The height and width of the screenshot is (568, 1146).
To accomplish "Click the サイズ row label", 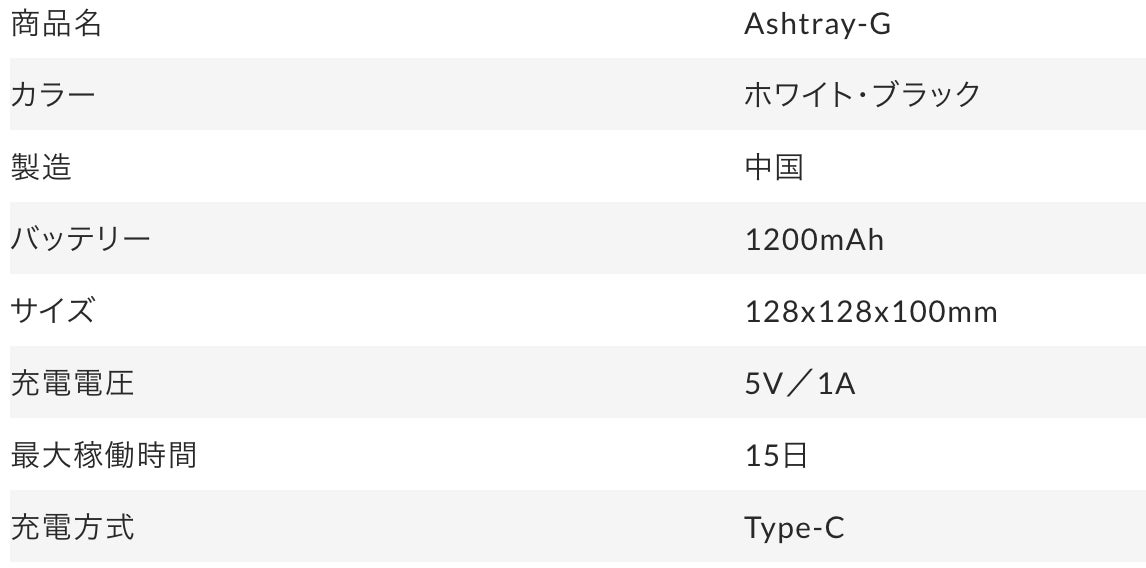I will 52,311.
